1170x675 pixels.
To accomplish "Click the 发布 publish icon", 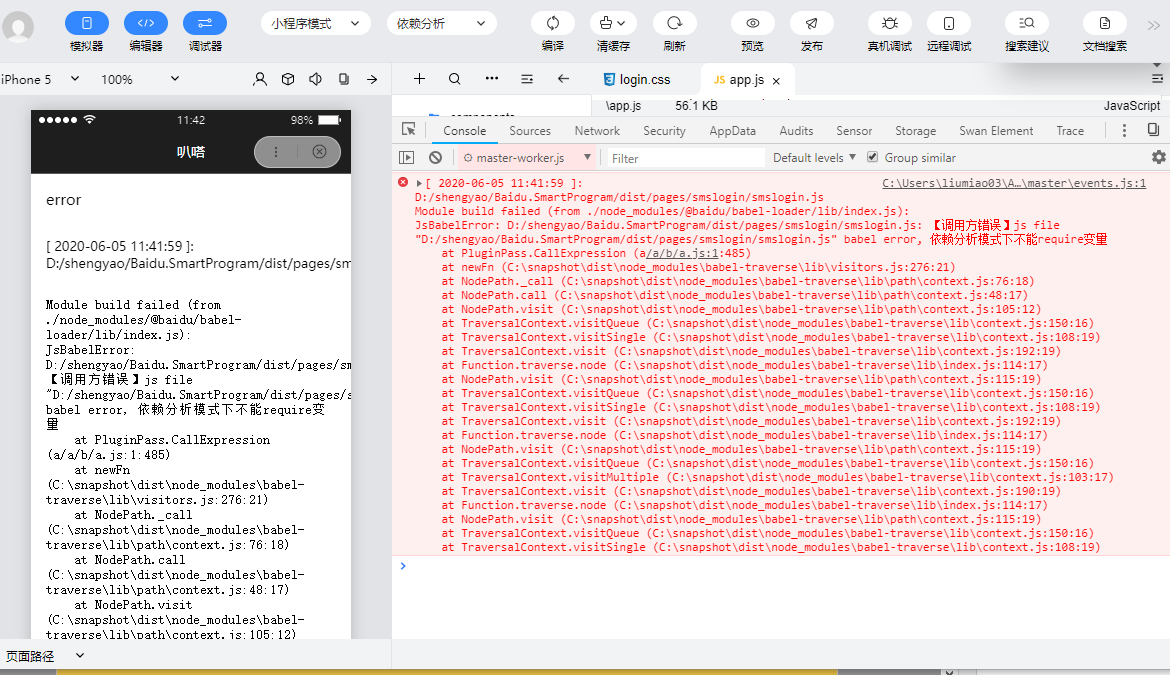I will [x=811, y=23].
